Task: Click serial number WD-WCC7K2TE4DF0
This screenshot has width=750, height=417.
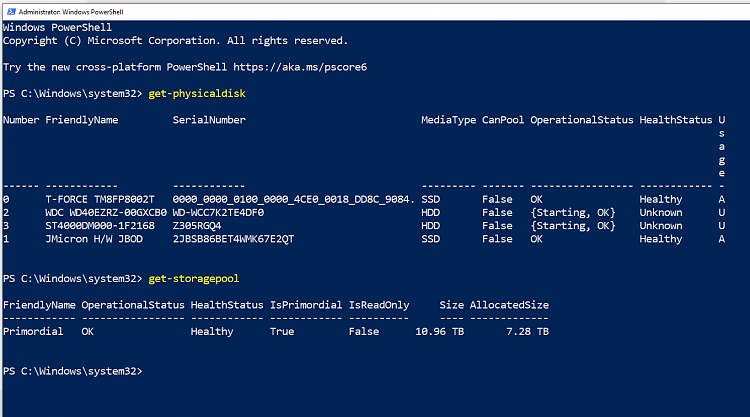Action: point(218,212)
